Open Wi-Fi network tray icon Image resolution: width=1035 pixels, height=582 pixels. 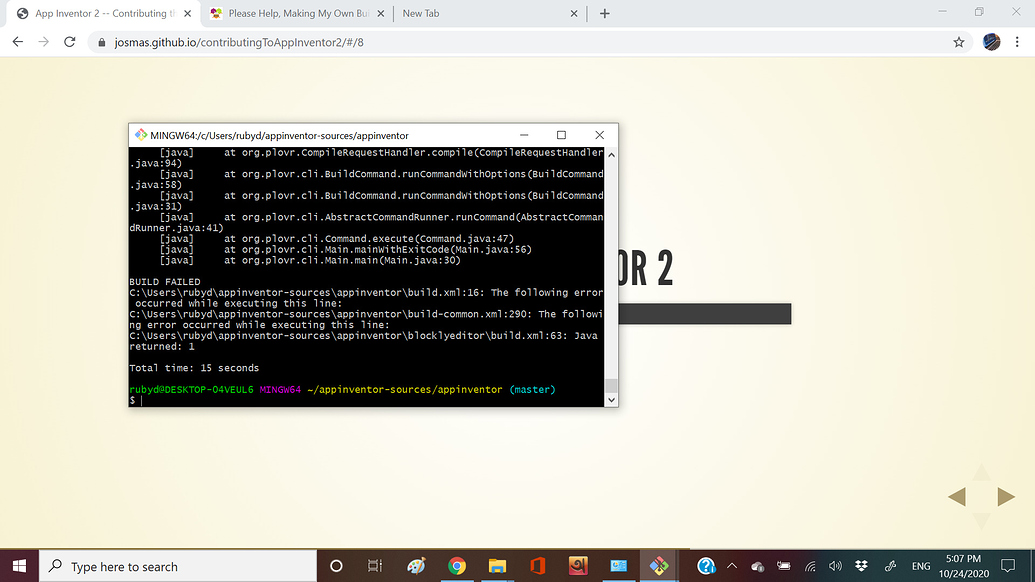tap(810, 566)
